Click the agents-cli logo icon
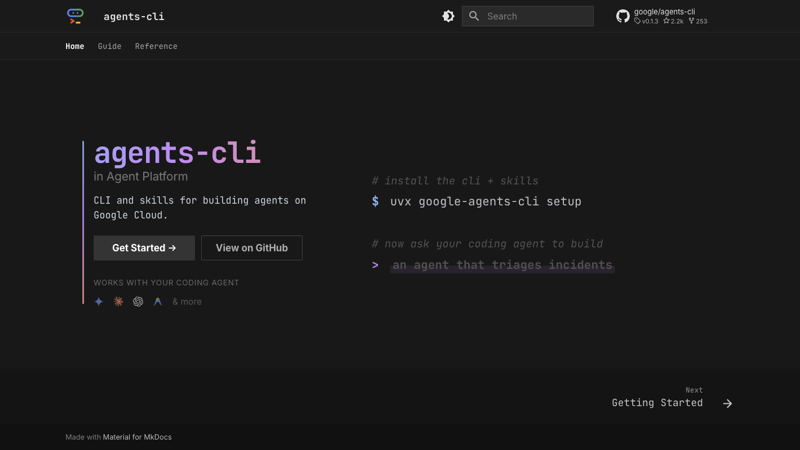 coord(75,16)
